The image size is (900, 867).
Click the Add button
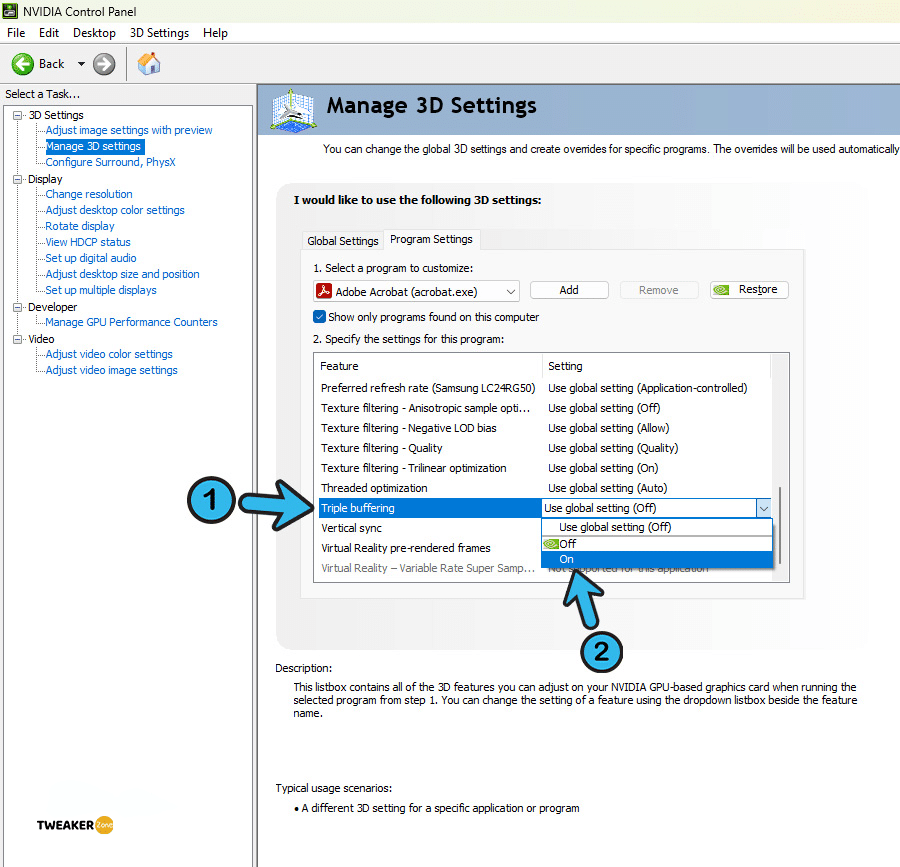(569, 290)
